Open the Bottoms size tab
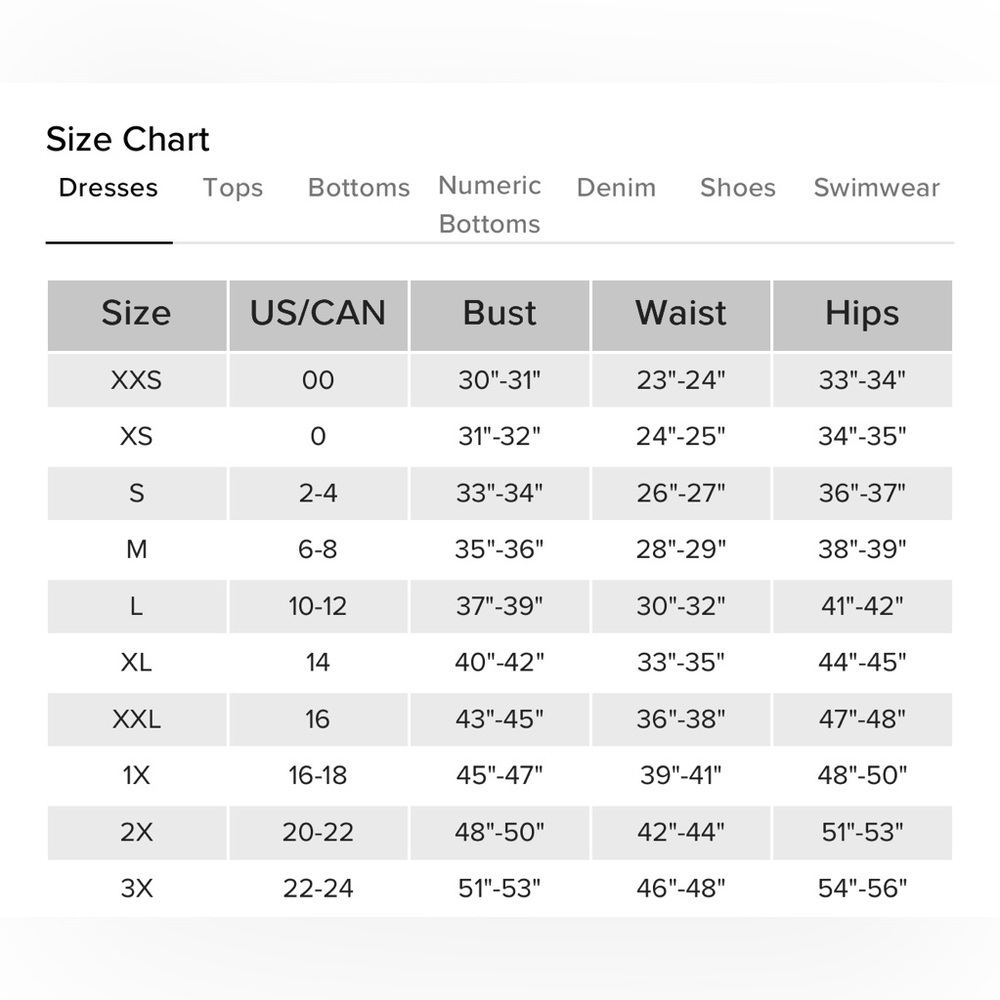 point(358,188)
